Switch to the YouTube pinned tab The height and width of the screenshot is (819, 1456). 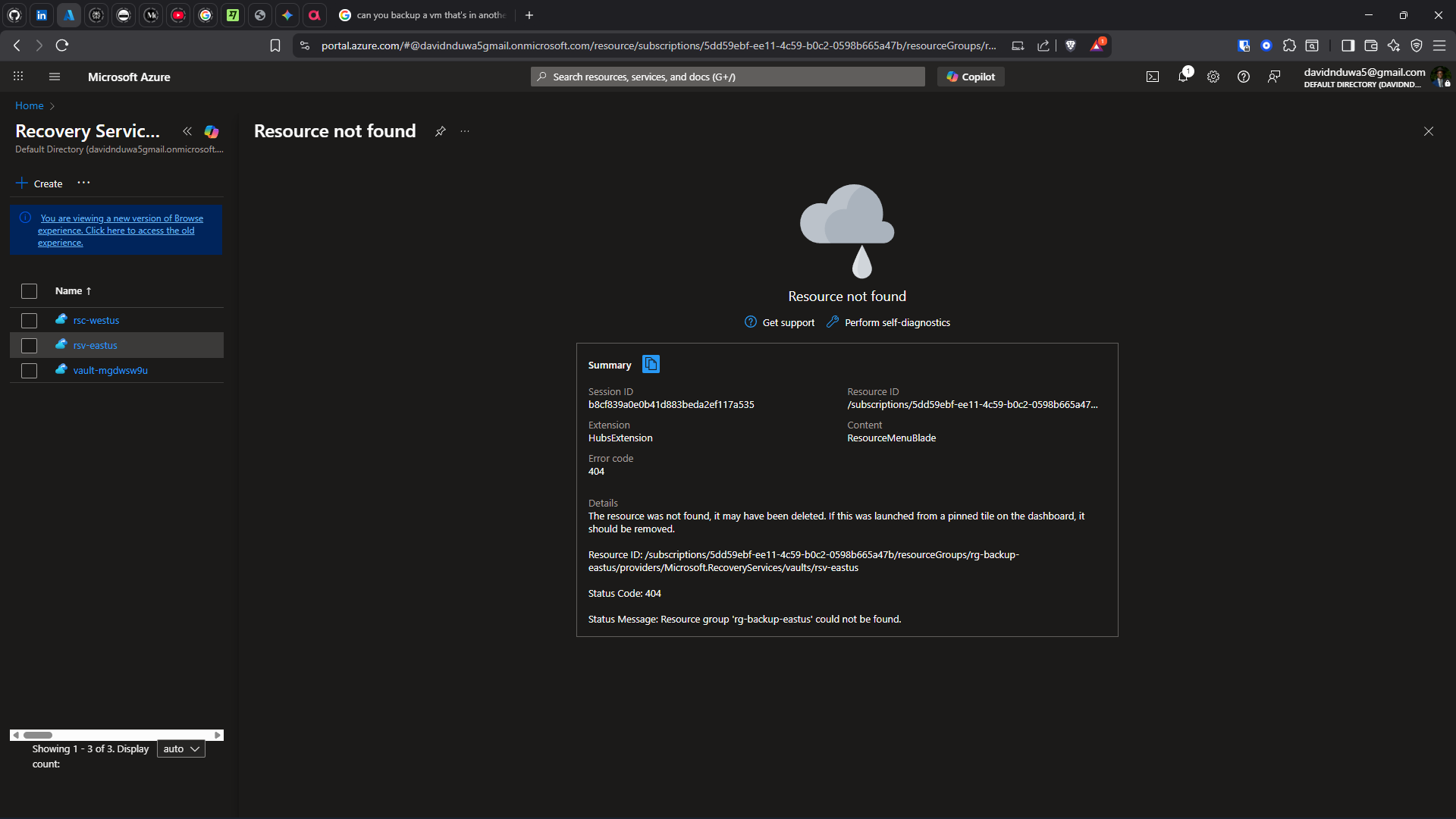178,15
